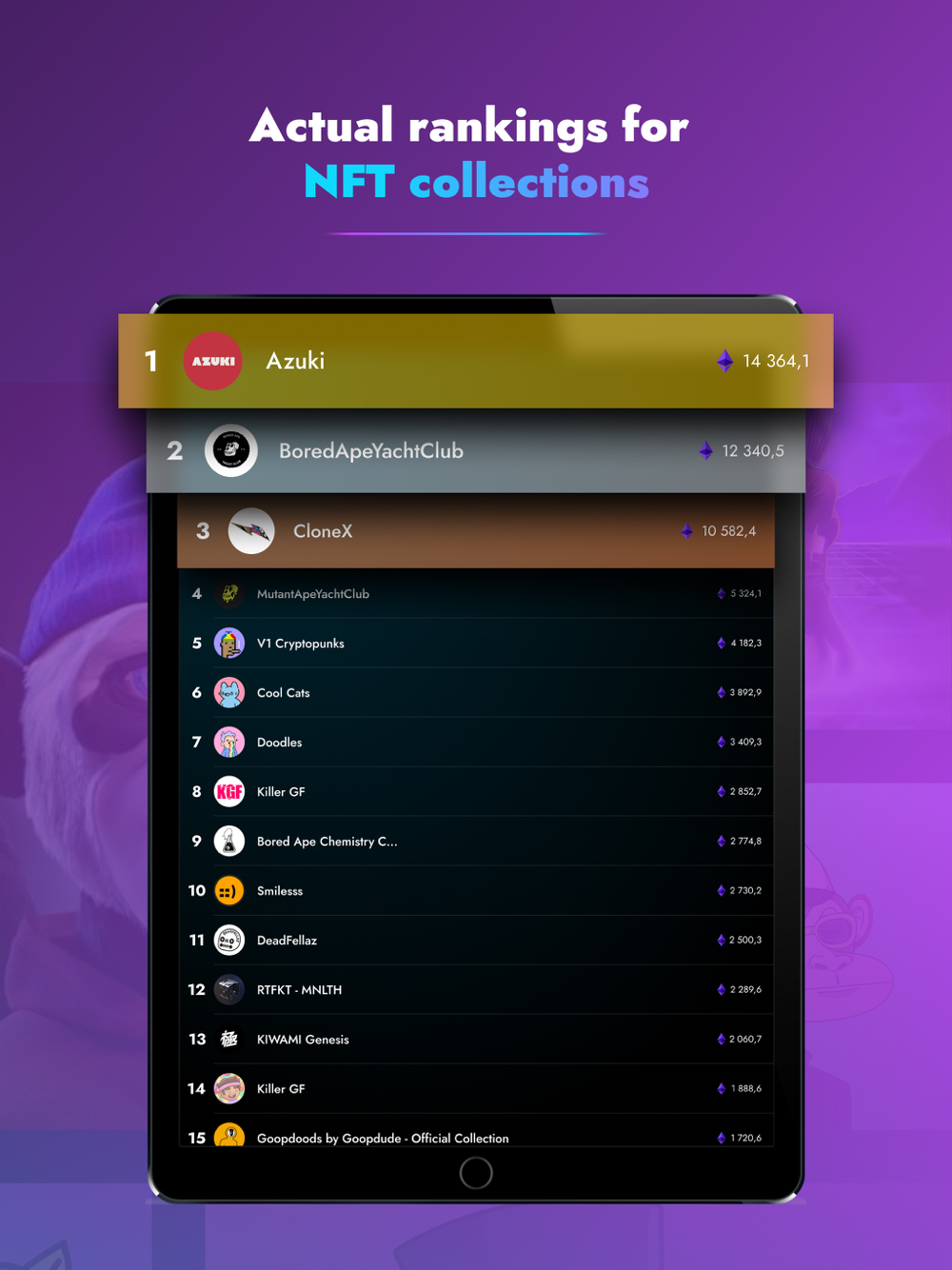Viewport: 952px width, 1270px height.
Task: Select the Doodles pink avatar icon
Action: 229,743
